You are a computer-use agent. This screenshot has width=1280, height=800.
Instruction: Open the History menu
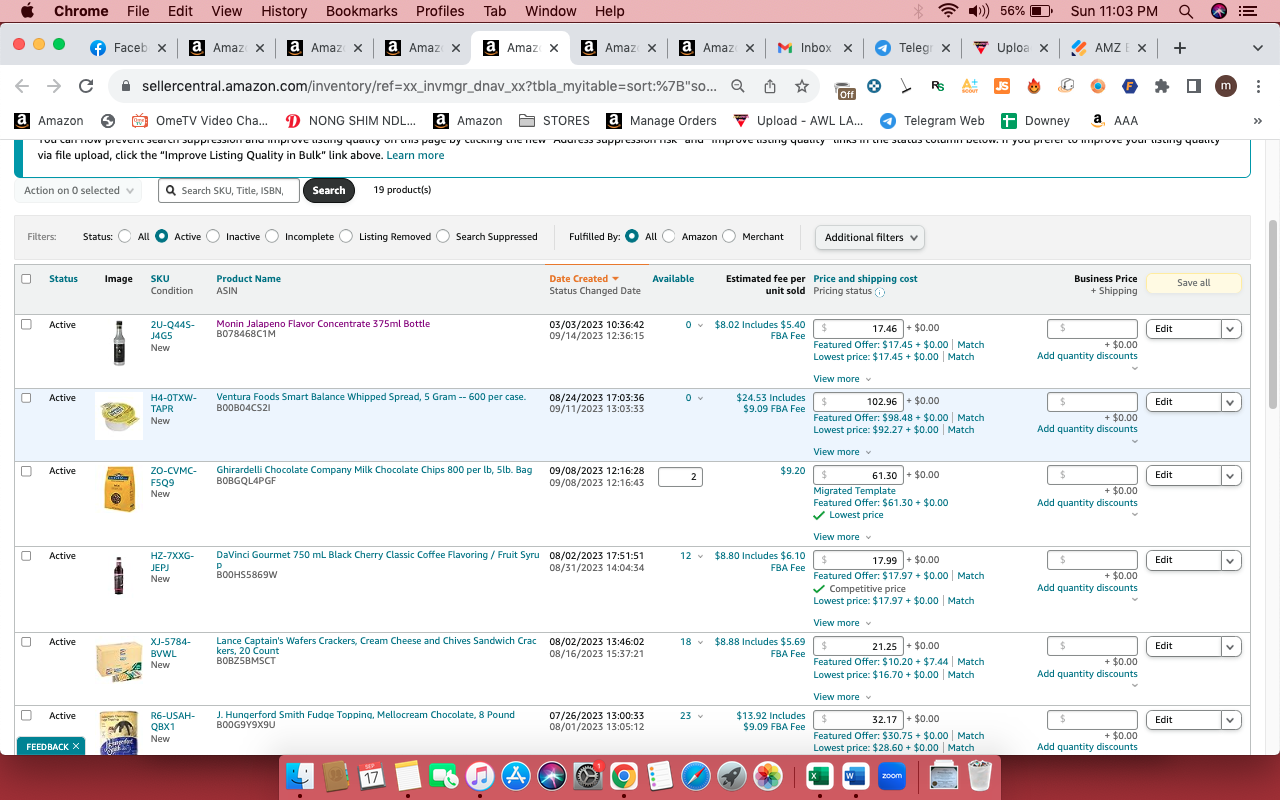(x=284, y=11)
